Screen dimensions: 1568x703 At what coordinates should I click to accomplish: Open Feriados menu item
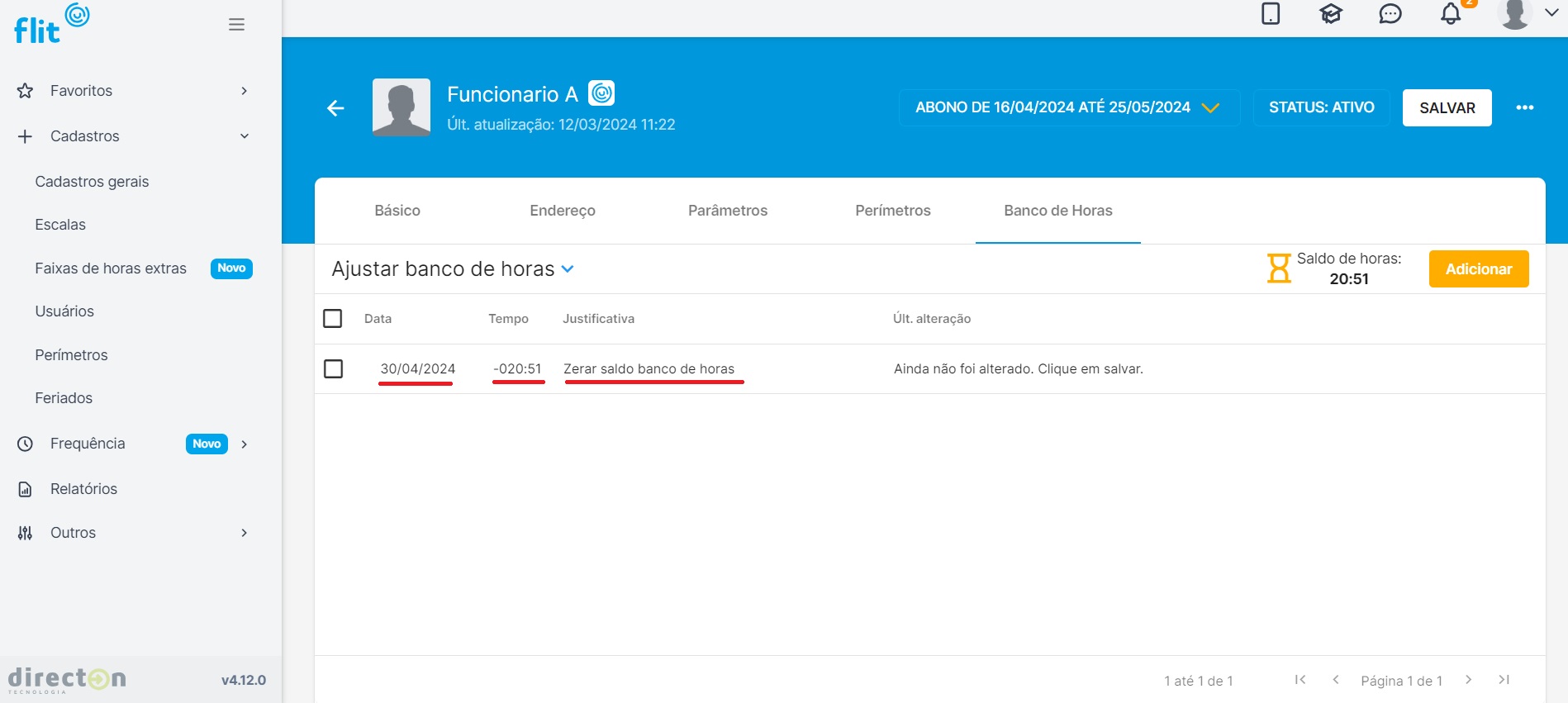click(x=64, y=398)
